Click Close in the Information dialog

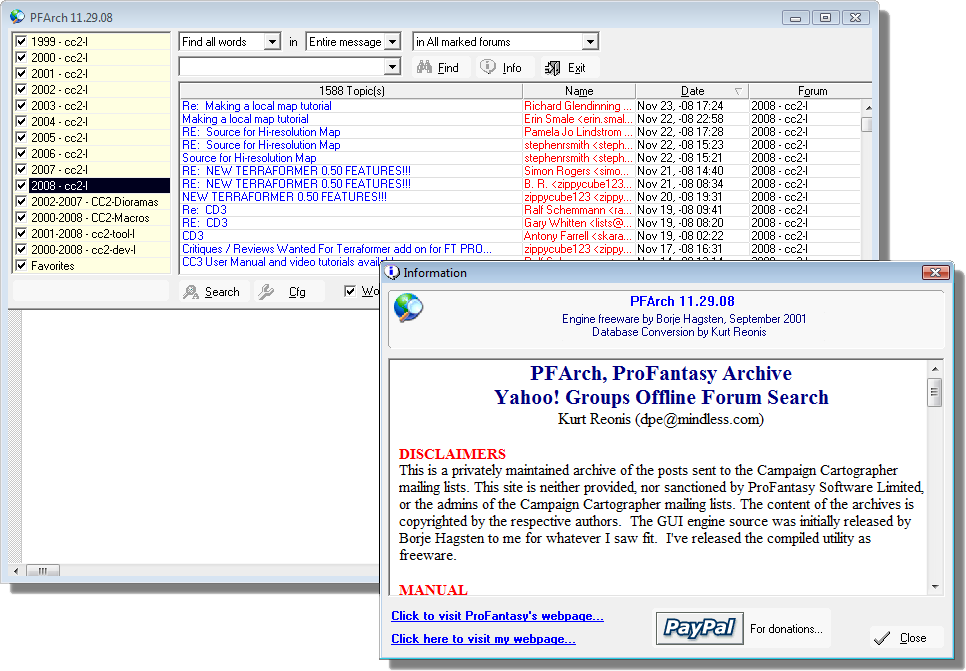(906, 638)
